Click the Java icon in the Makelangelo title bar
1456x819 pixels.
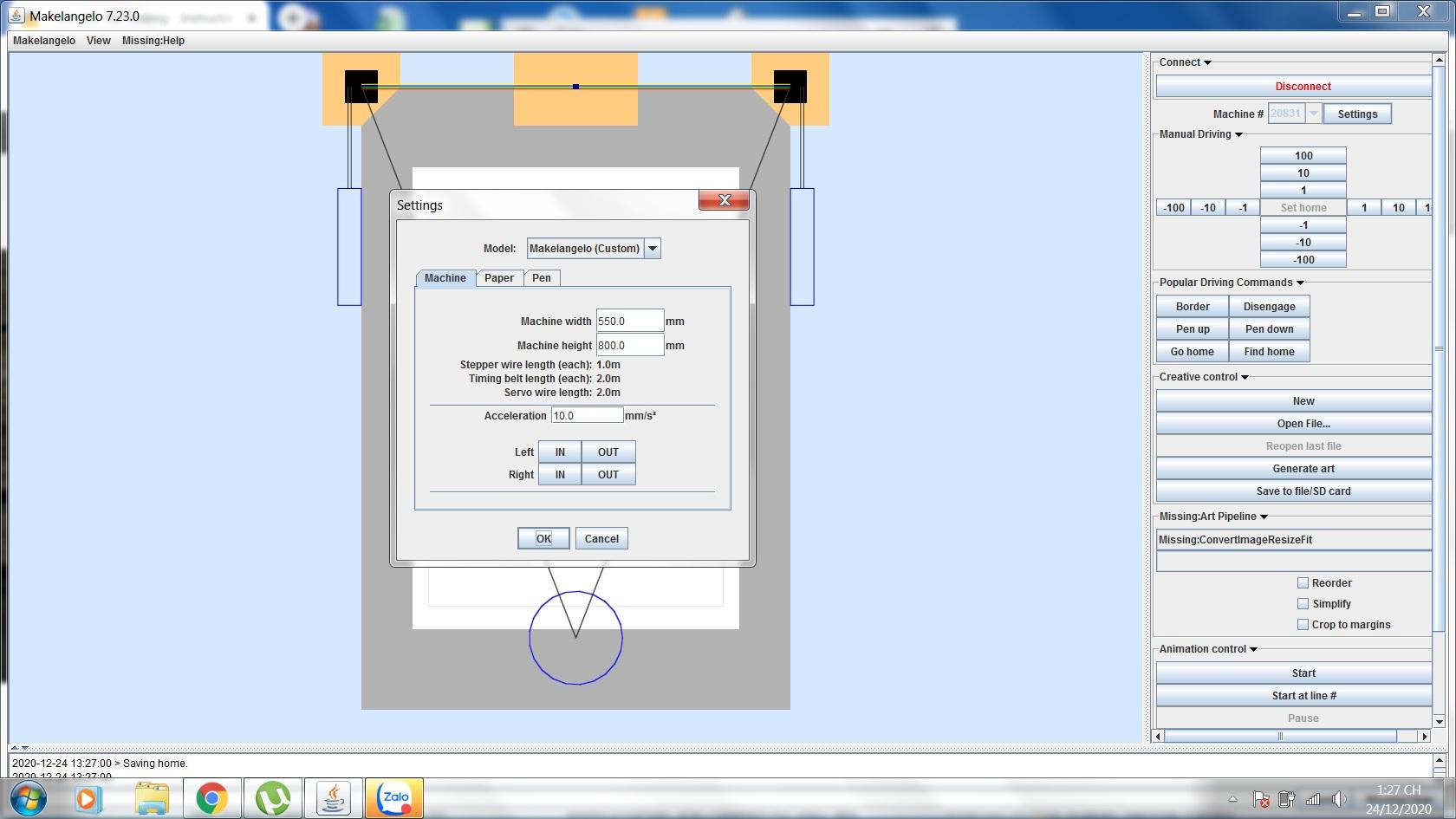(16, 16)
